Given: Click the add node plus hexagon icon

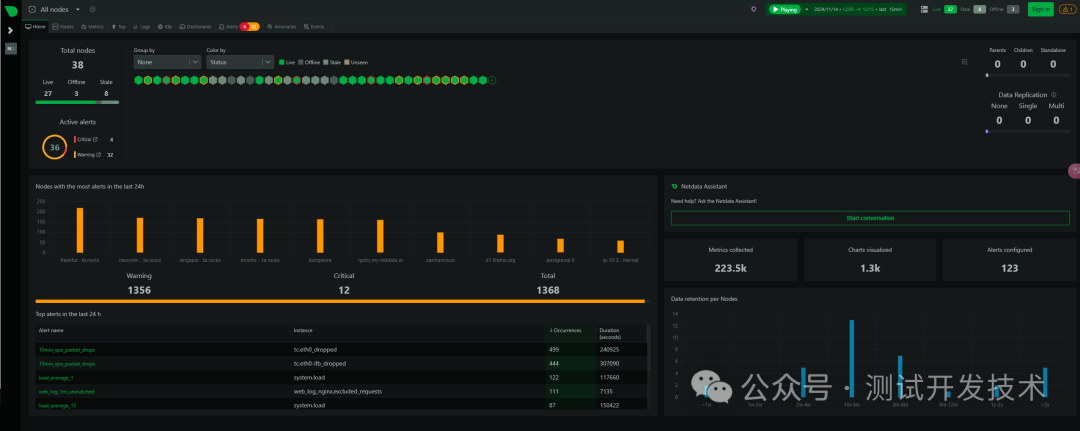Looking at the screenshot, I should pos(492,81).
